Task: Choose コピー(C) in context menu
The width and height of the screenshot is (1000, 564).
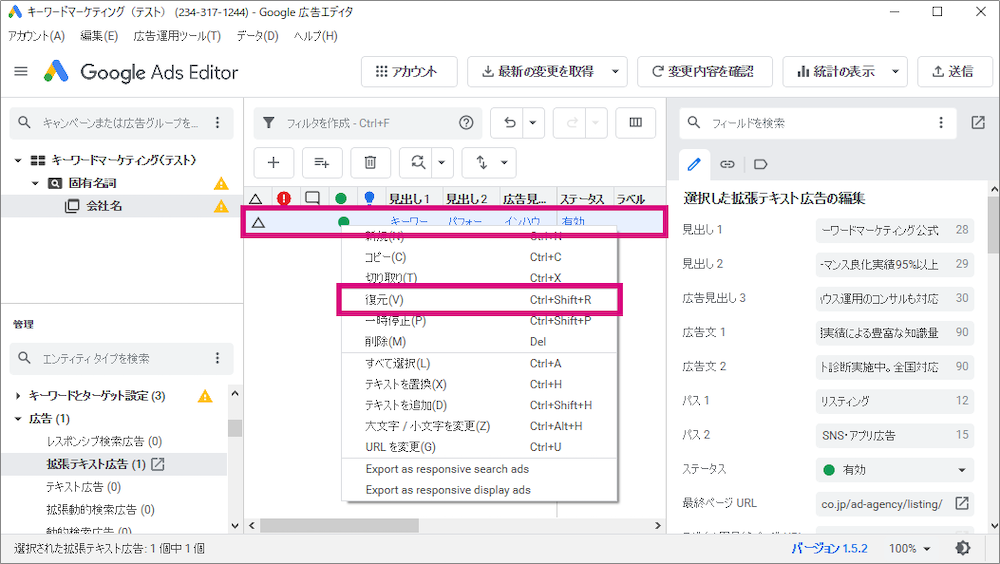Action: tap(480, 257)
